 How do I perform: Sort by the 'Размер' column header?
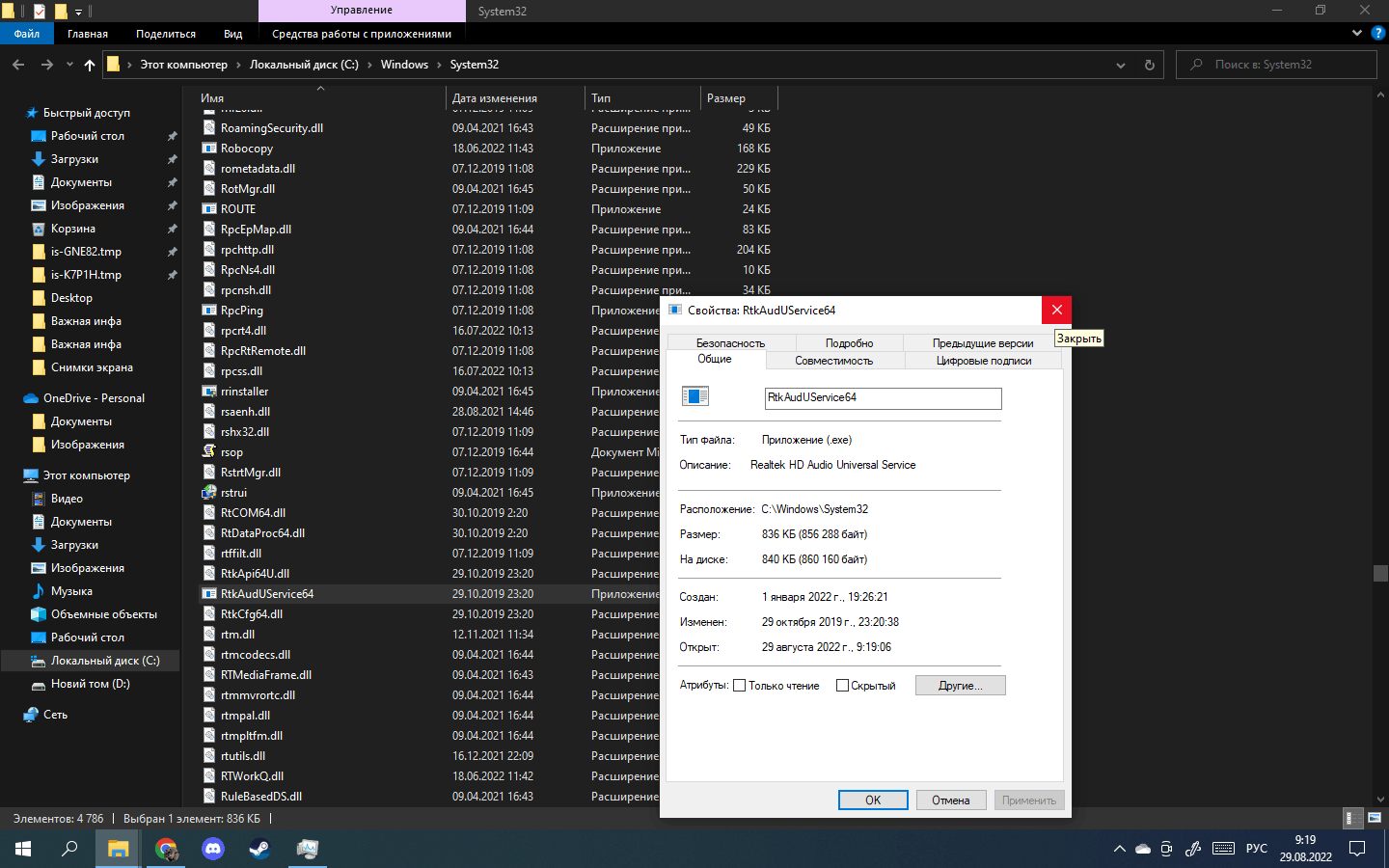(x=739, y=98)
